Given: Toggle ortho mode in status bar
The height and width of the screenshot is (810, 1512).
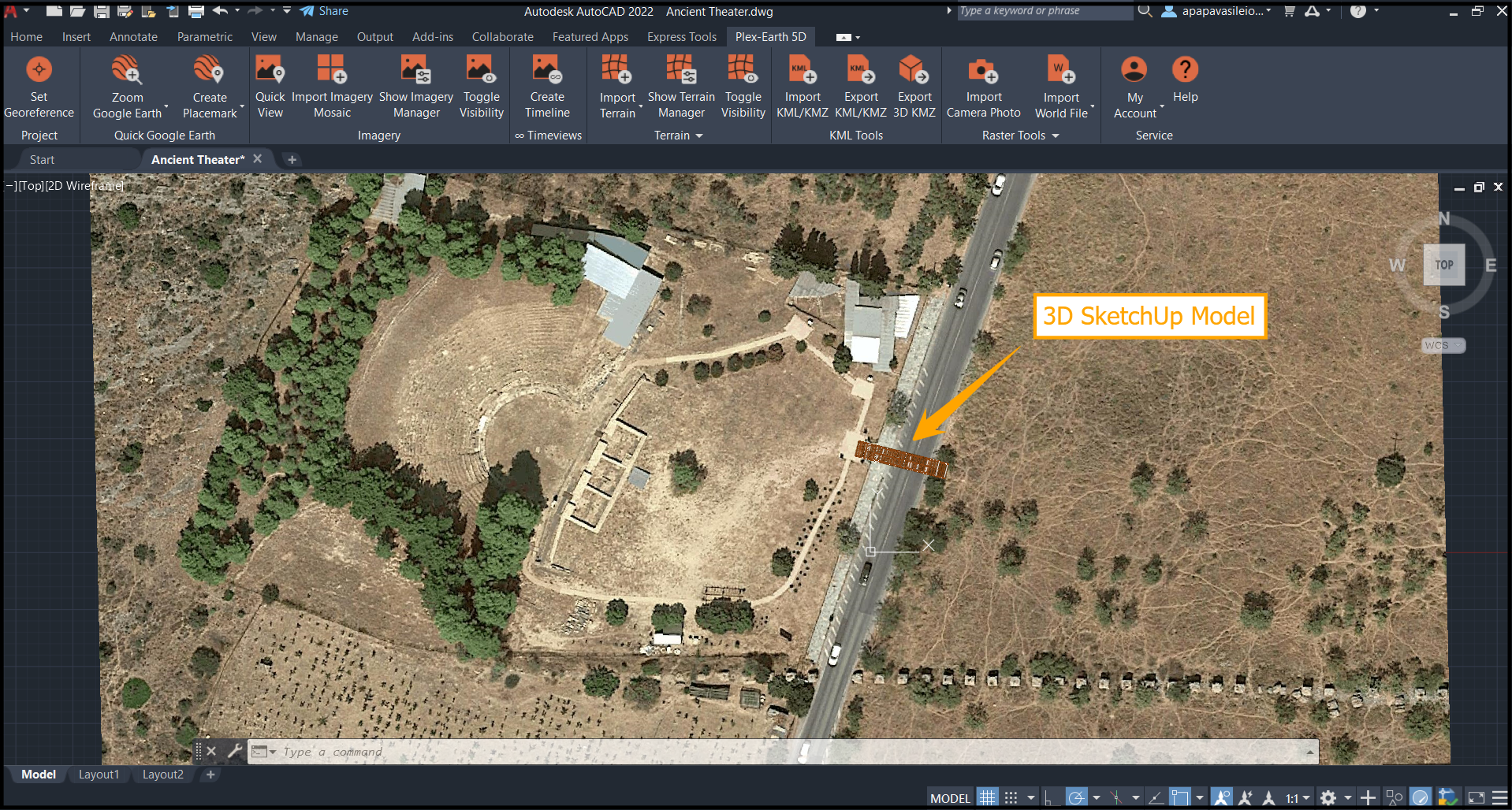Looking at the screenshot, I should 1048,798.
